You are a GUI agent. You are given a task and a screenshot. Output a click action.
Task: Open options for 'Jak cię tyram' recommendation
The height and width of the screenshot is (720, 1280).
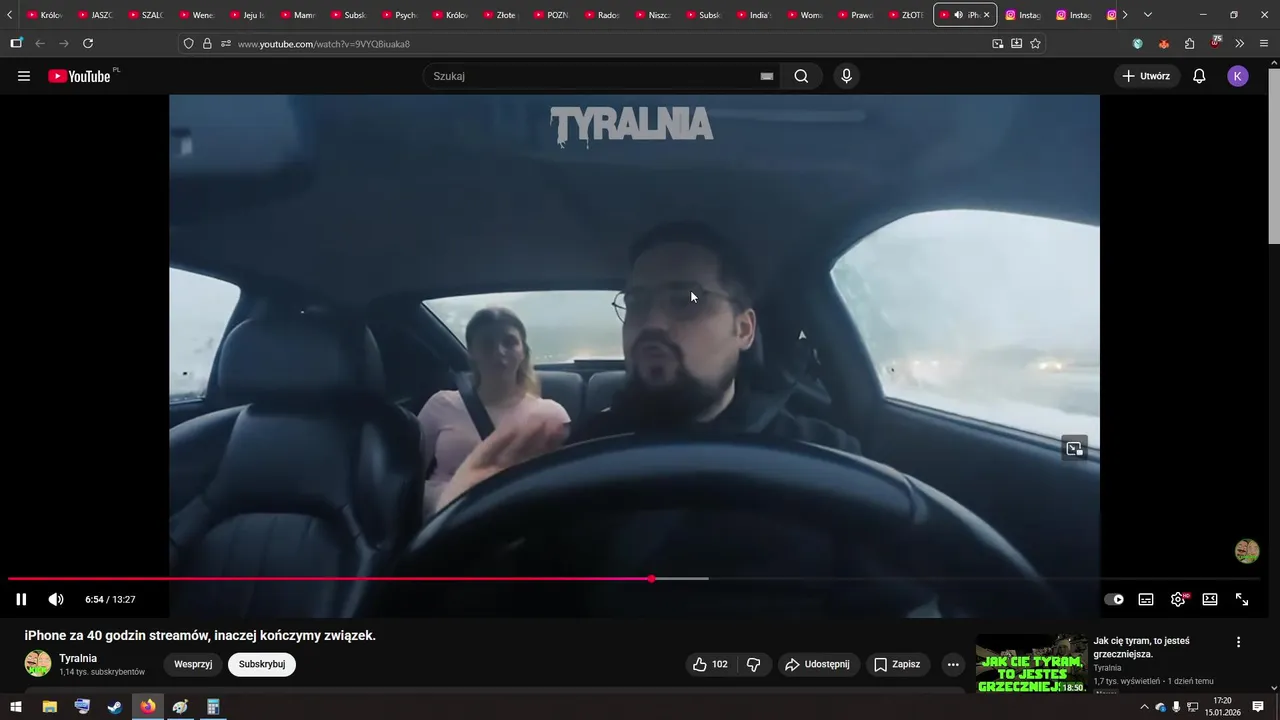(1238, 642)
